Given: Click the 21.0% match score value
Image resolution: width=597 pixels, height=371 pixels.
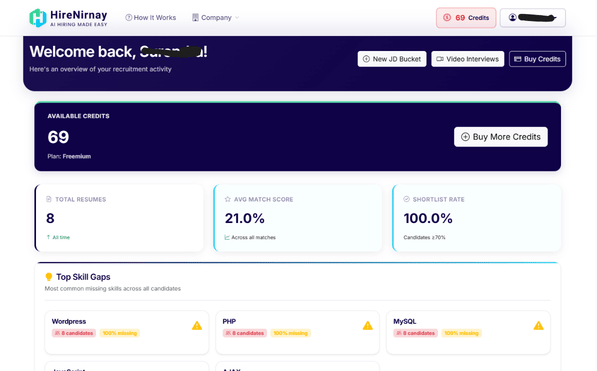Looking at the screenshot, I should [244, 218].
